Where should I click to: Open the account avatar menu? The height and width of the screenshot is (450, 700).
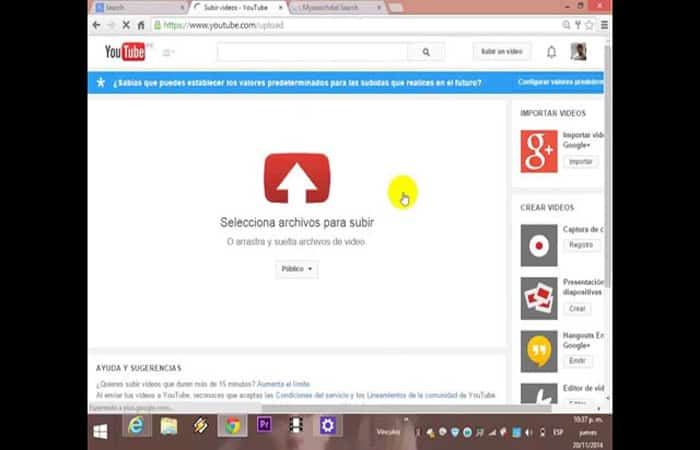[578, 52]
